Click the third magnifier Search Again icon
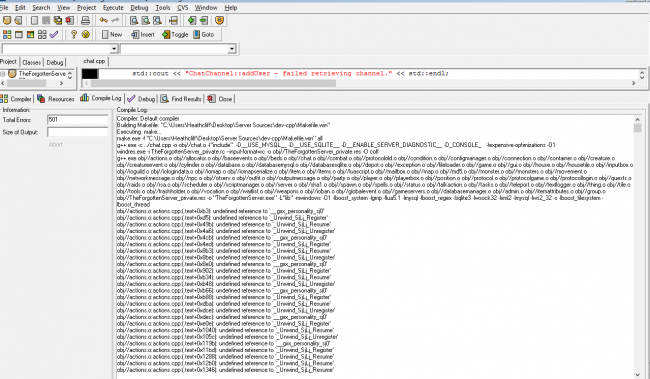Viewport: 650px width, 379px height. point(157,20)
